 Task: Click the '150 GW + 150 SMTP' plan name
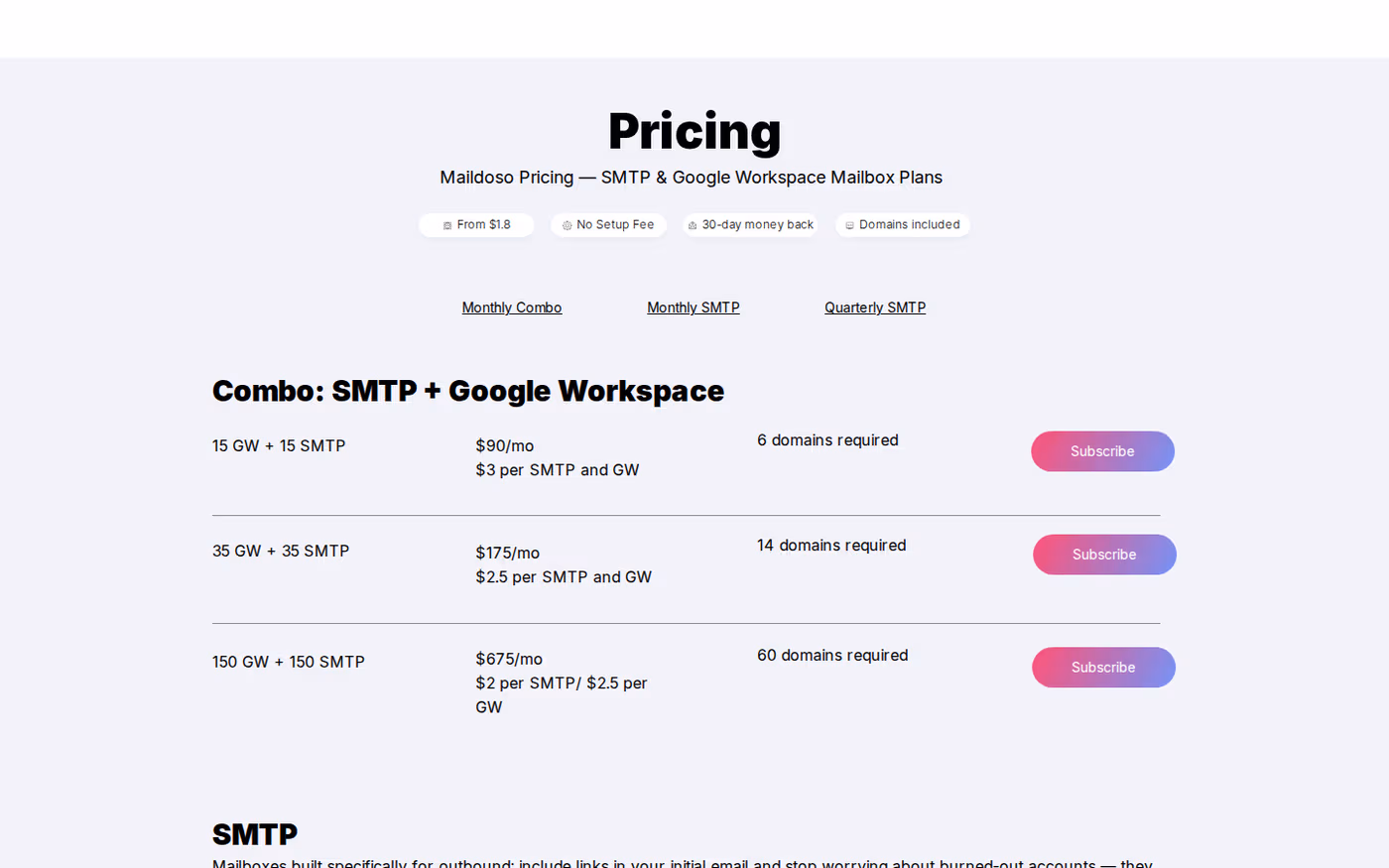pyautogui.click(x=289, y=663)
